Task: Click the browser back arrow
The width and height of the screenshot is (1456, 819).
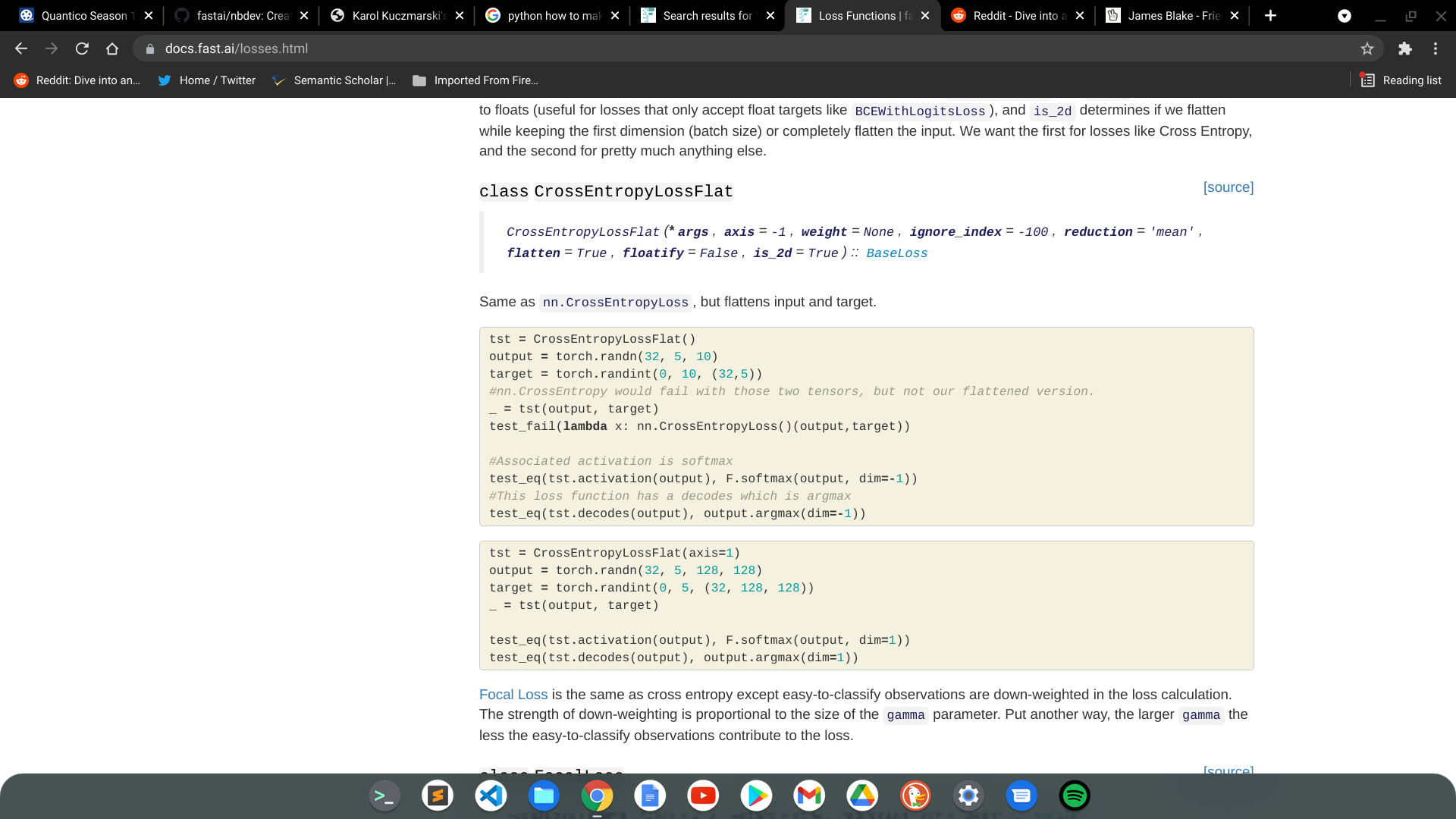Action: click(21, 49)
